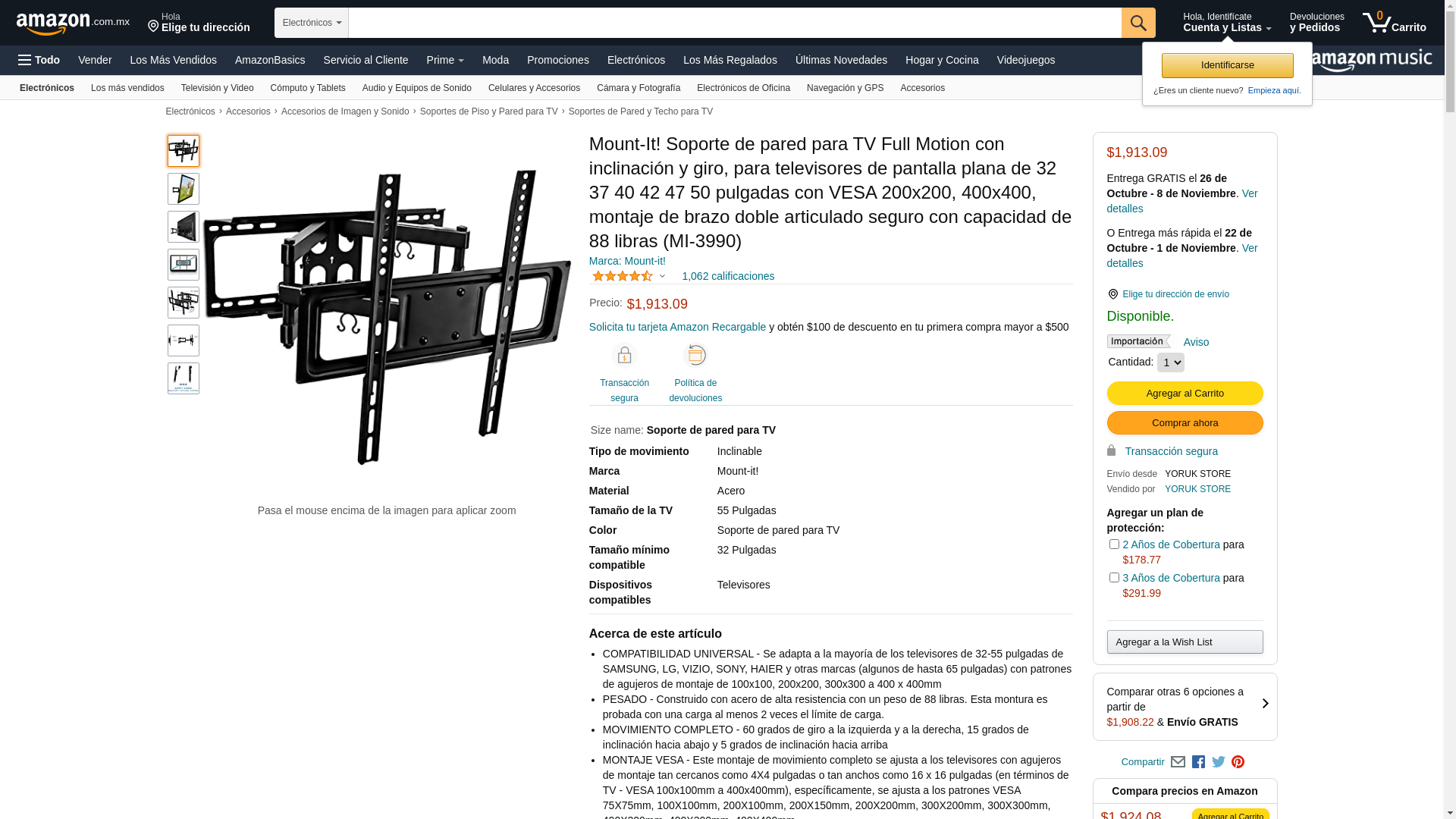This screenshot has height=819, width=1456.
Task: Open the Electrónicos search category dropdown
Action: pyautogui.click(x=312, y=23)
